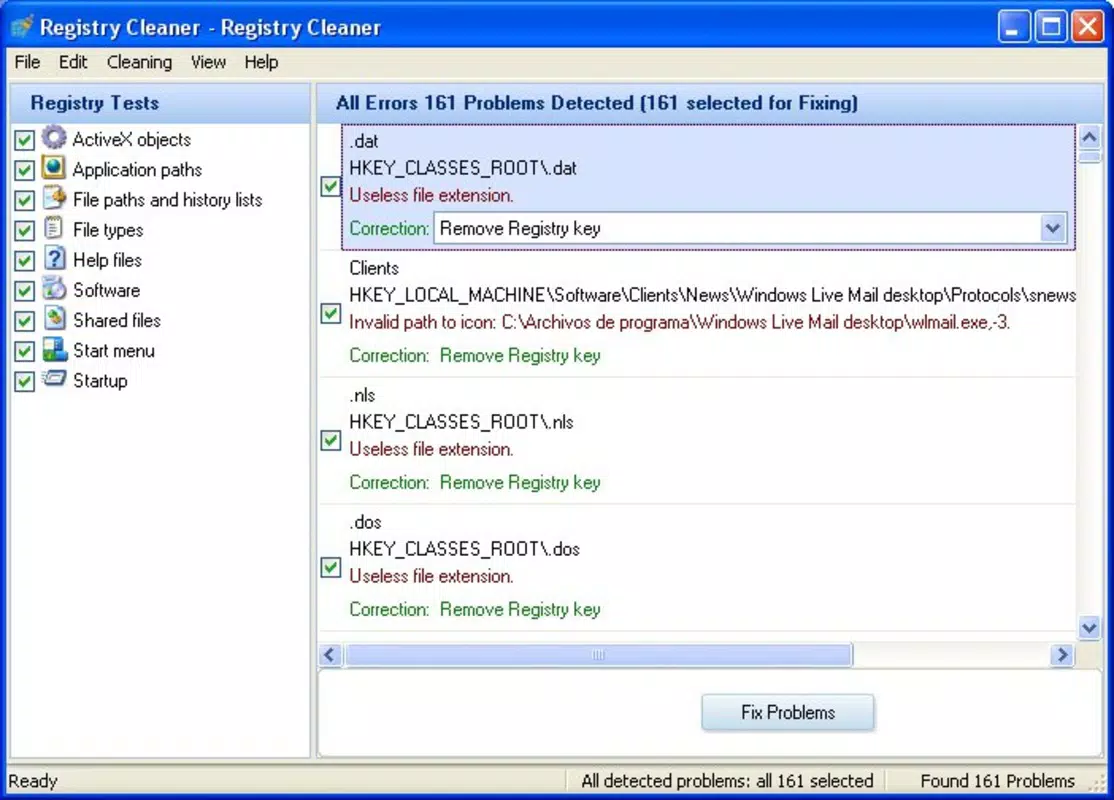Open the Help menu
The width and height of the screenshot is (1114, 800).
tap(261, 63)
